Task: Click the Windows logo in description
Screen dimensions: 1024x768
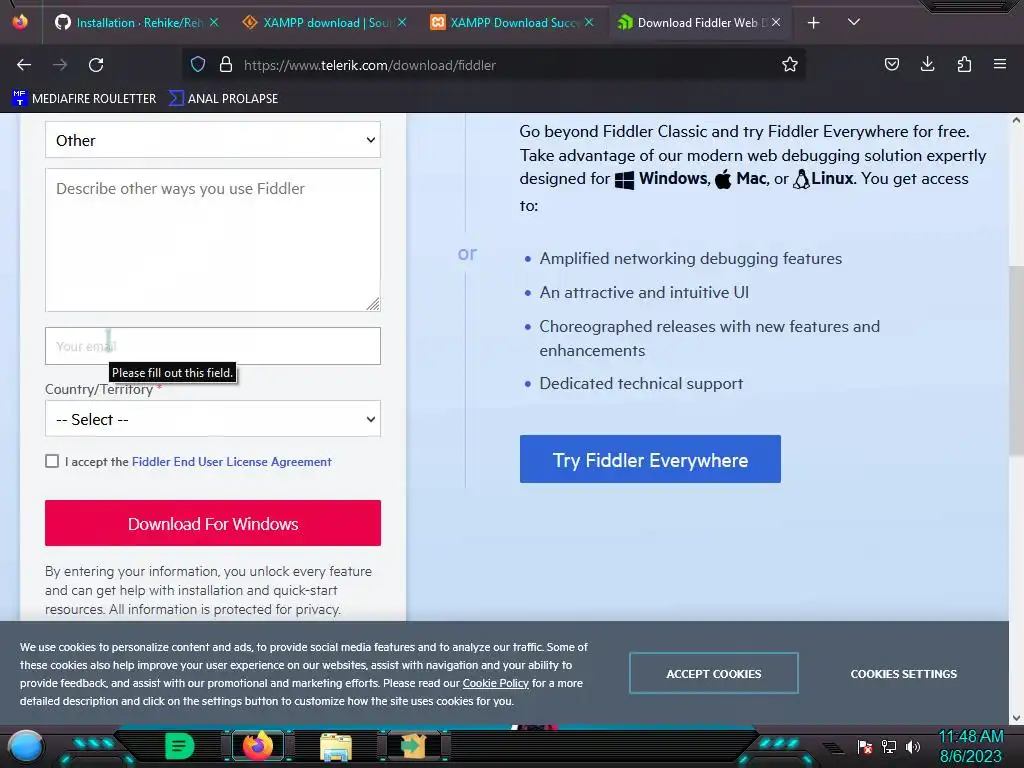Action: point(624,180)
